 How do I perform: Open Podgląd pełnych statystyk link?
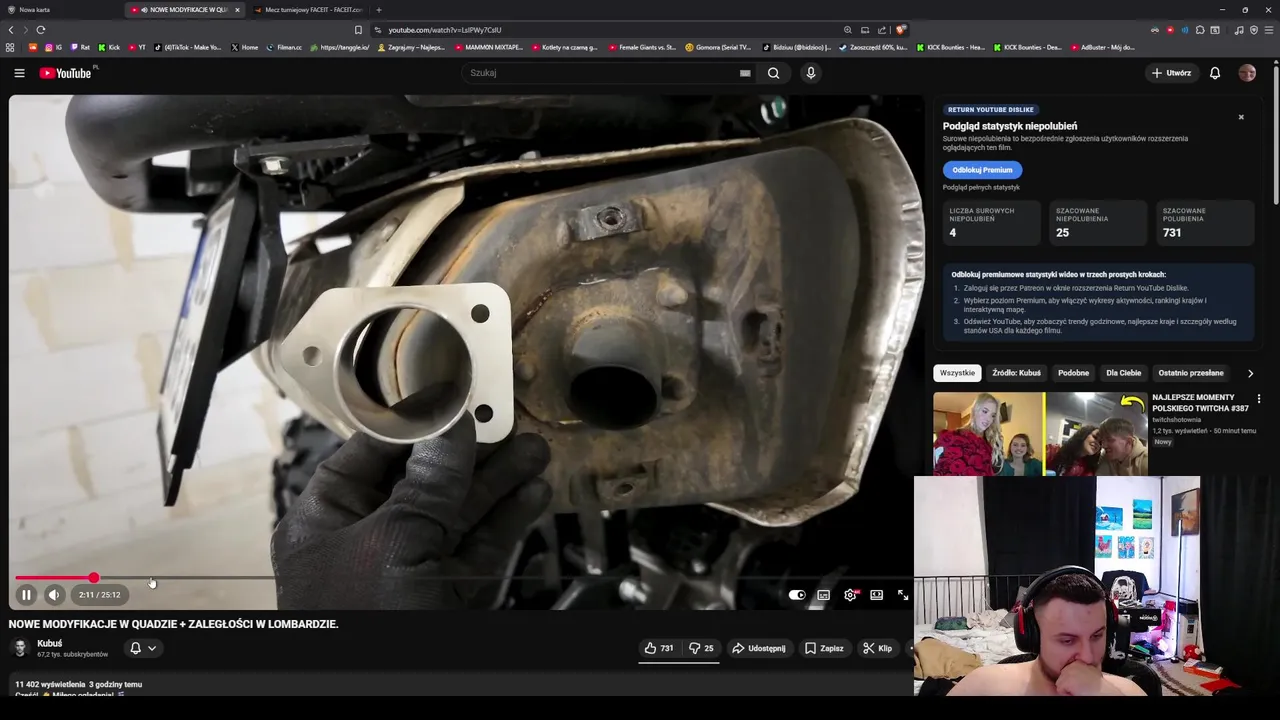pyautogui.click(x=981, y=187)
